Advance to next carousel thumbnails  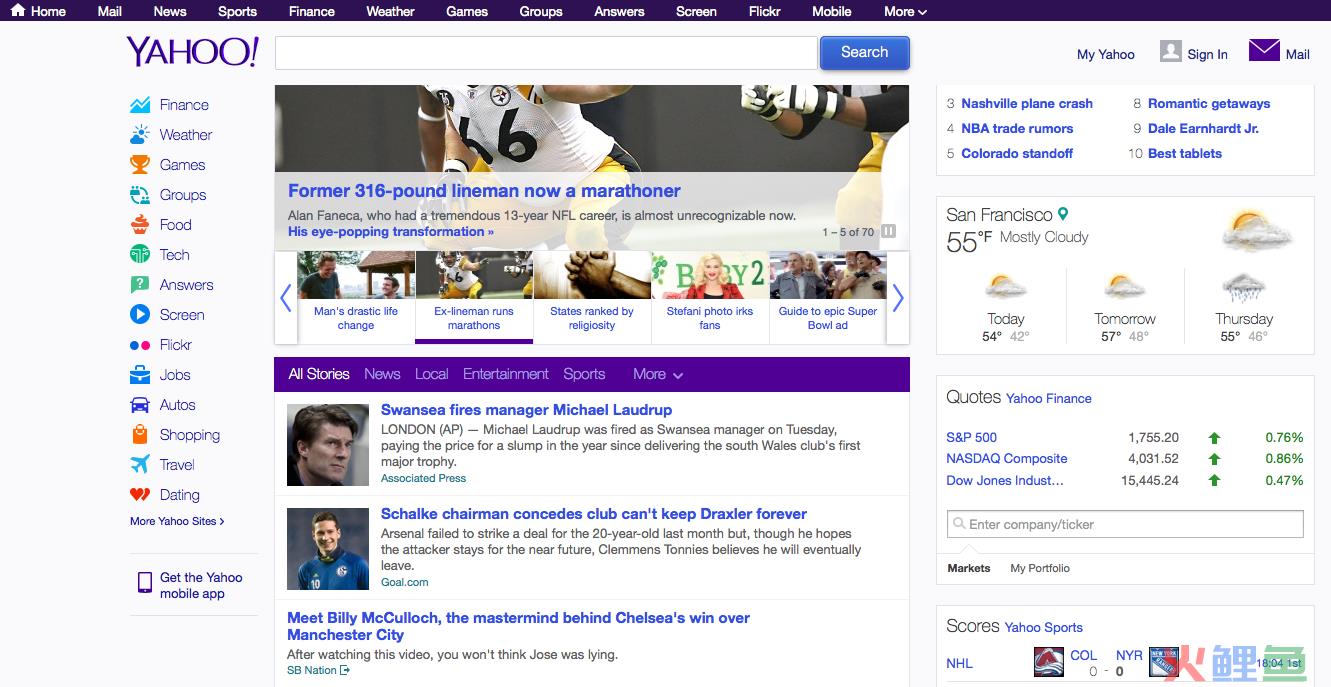pos(898,298)
